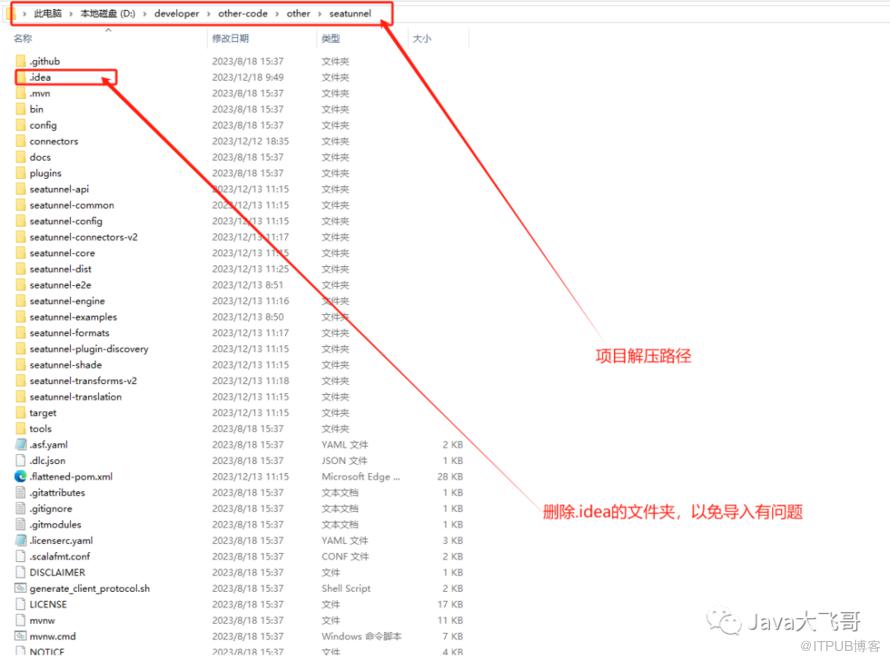Click seatunnel-plugin-discovery folder name

[89, 348]
